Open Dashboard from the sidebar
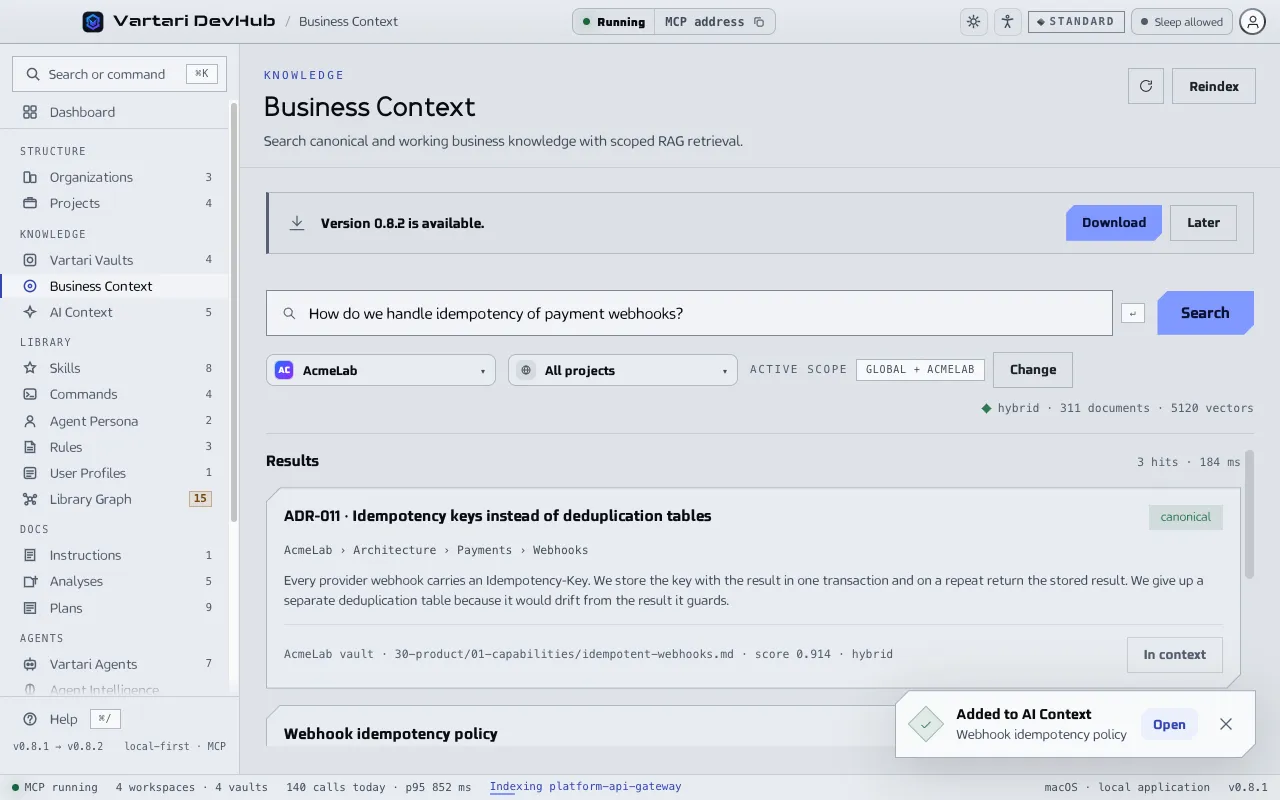This screenshot has height=800, width=1280. click(x=115, y=112)
